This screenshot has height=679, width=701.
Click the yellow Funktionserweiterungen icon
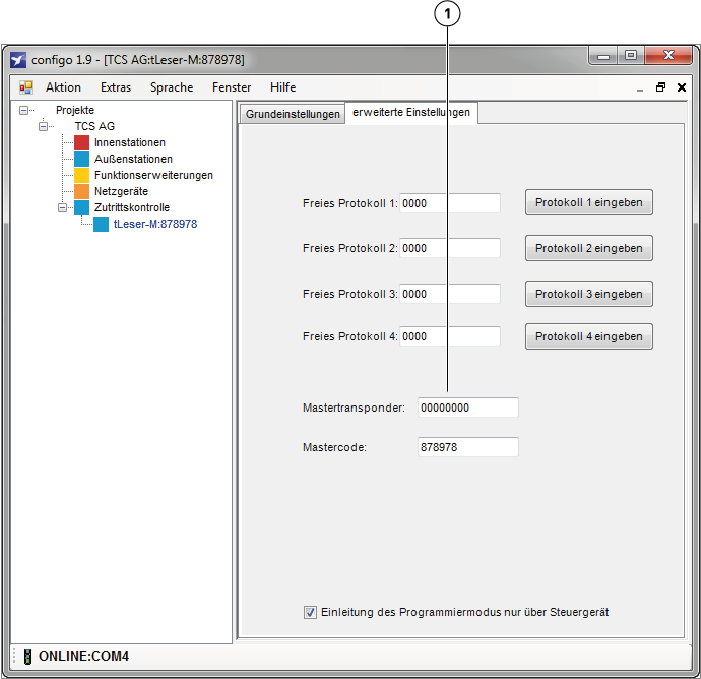pos(82,175)
